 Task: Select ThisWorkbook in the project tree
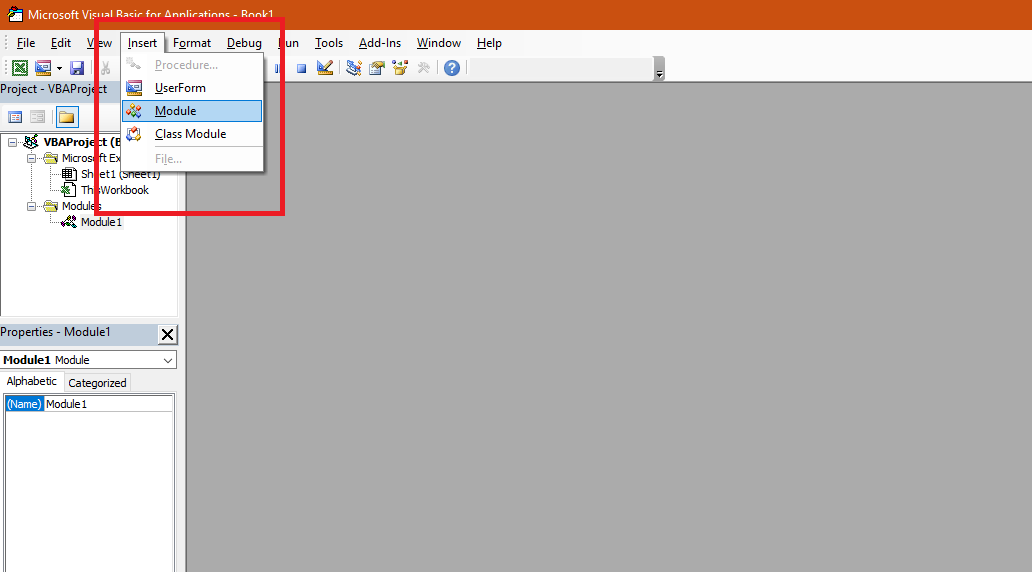pyautogui.click(x=115, y=190)
